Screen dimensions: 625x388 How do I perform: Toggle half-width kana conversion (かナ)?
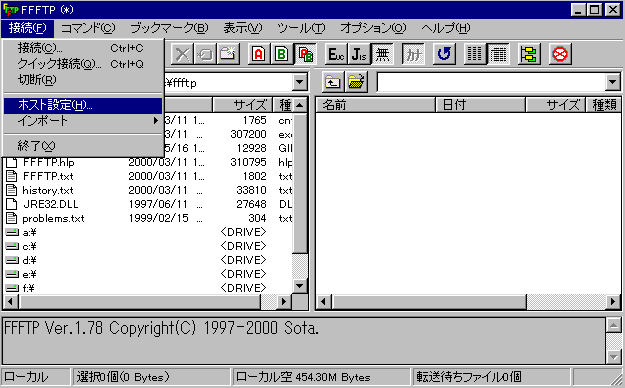point(413,54)
